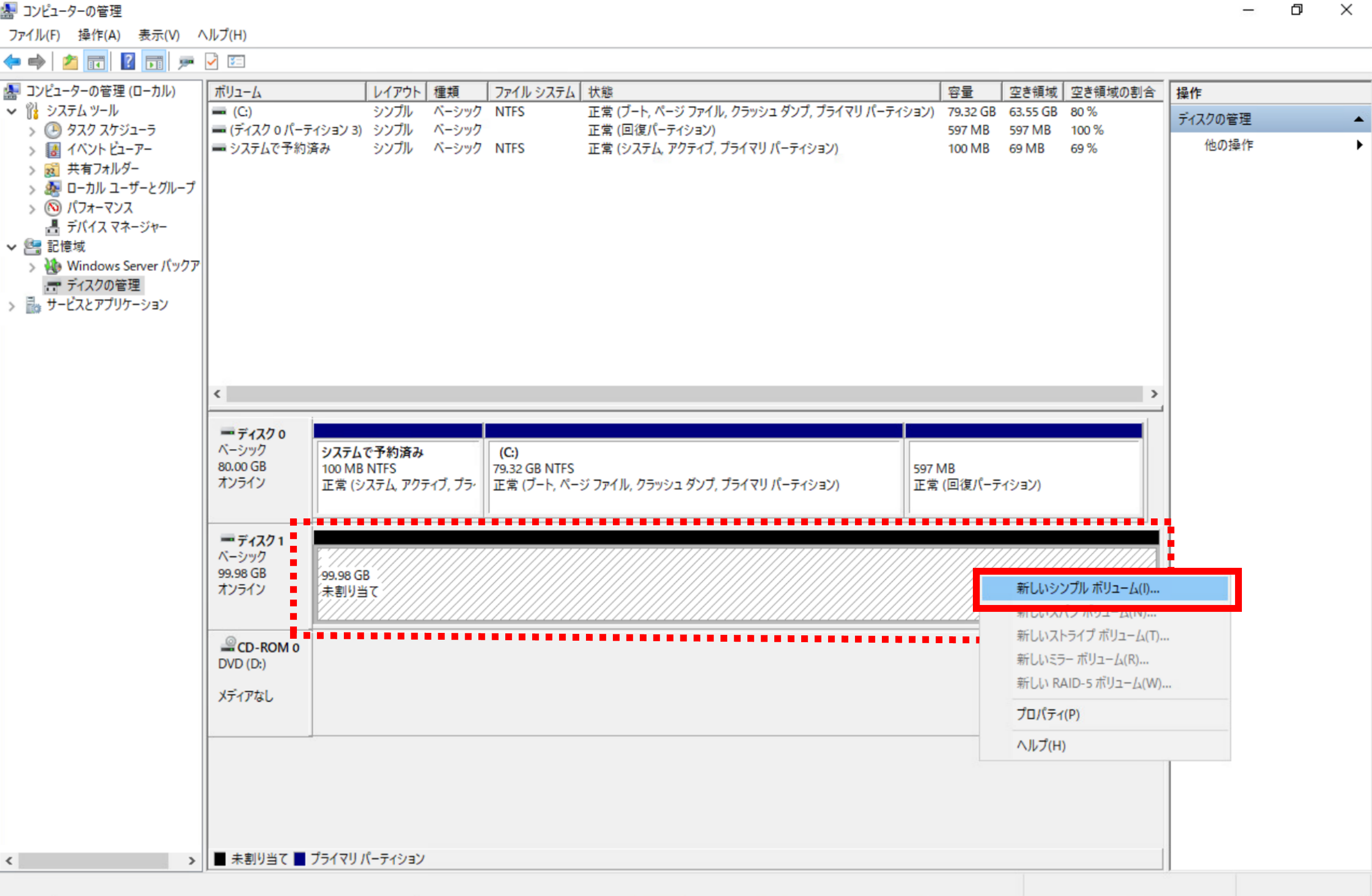1372x896 pixels.
Task: Select デバイス マネージャー in the tree
Action: pos(116,226)
